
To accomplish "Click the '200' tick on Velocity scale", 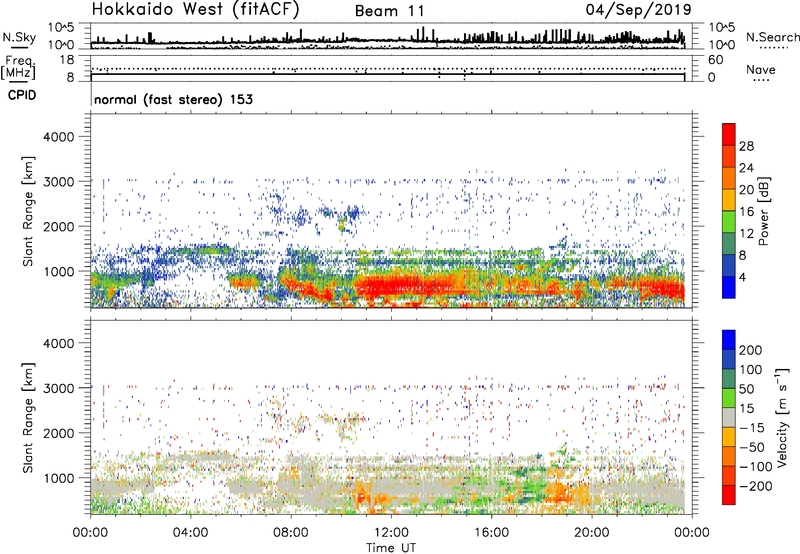I will point(751,350).
